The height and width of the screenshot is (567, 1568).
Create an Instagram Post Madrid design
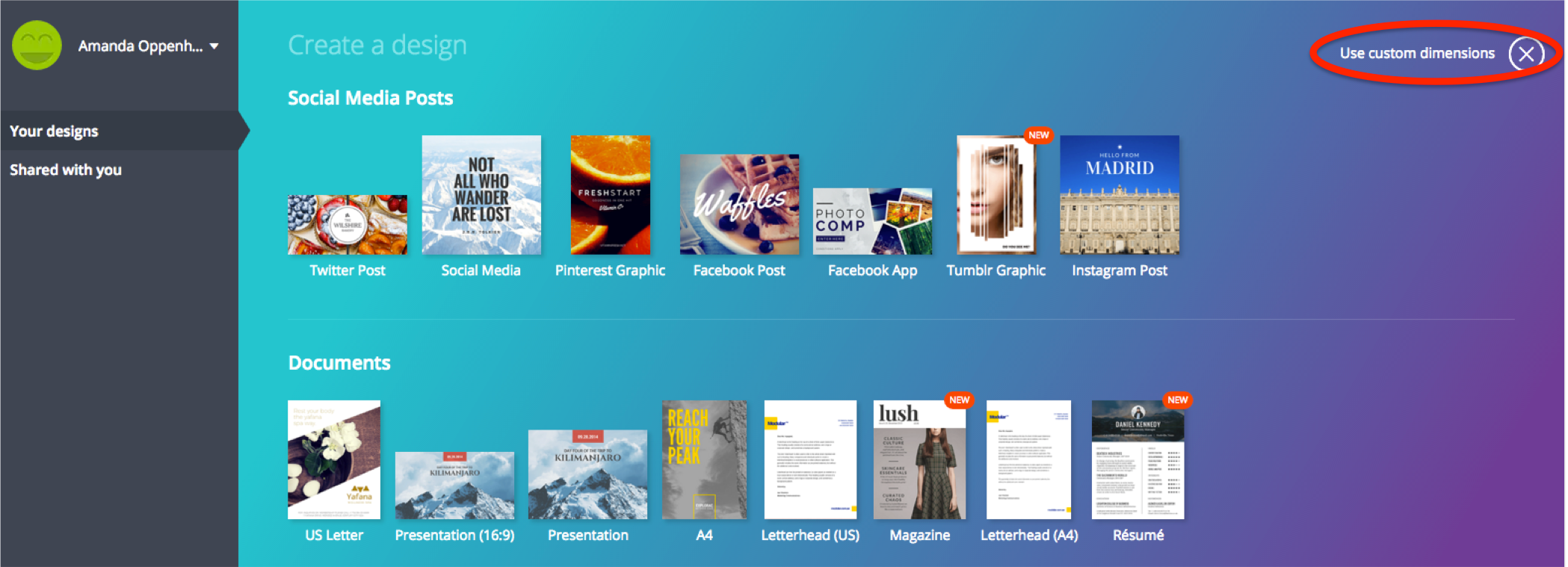point(1119,195)
